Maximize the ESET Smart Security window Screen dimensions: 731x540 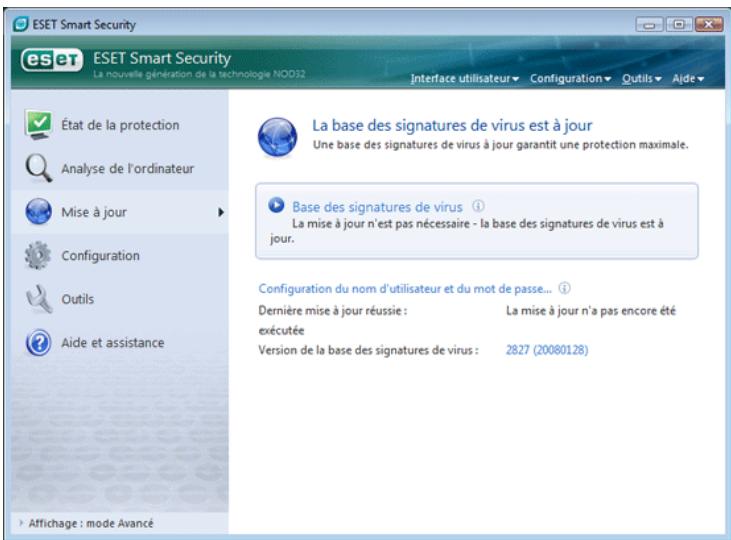[x=679, y=24]
